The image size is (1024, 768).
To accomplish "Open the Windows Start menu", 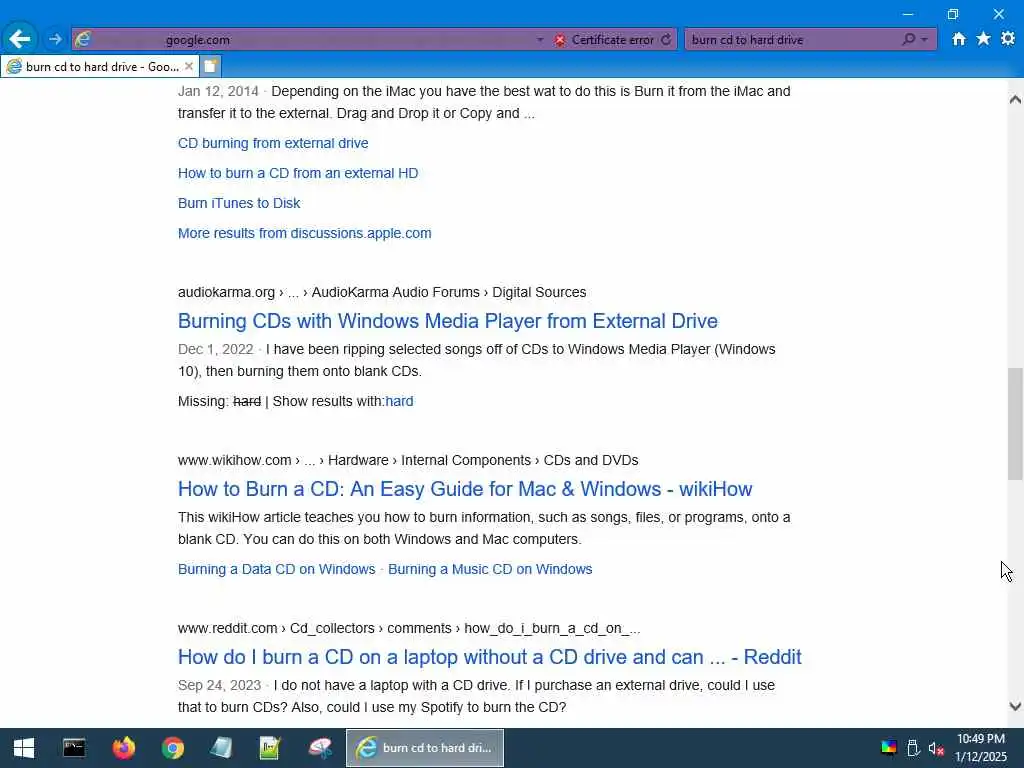I will pyautogui.click(x=24, y=748).
